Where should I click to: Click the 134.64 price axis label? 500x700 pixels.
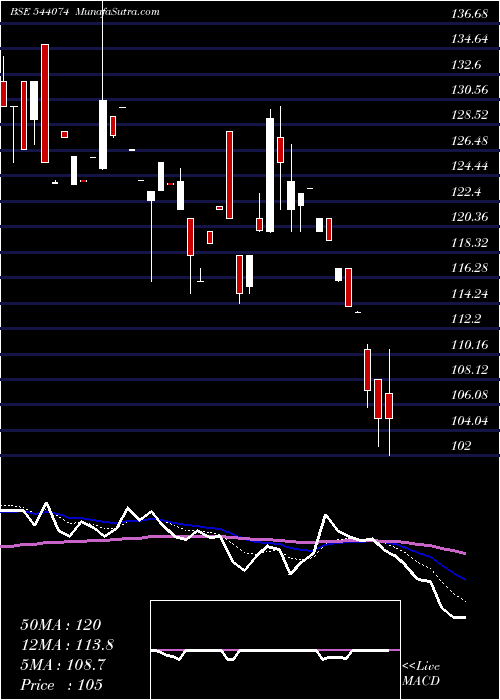click(x=469, y=39)
